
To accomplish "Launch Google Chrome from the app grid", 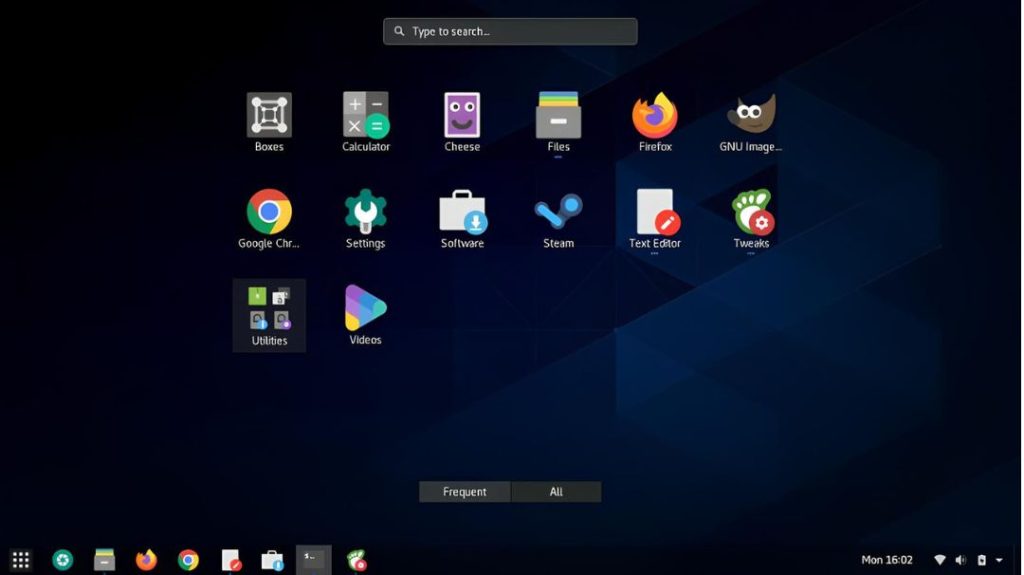I will click(269, 219).
